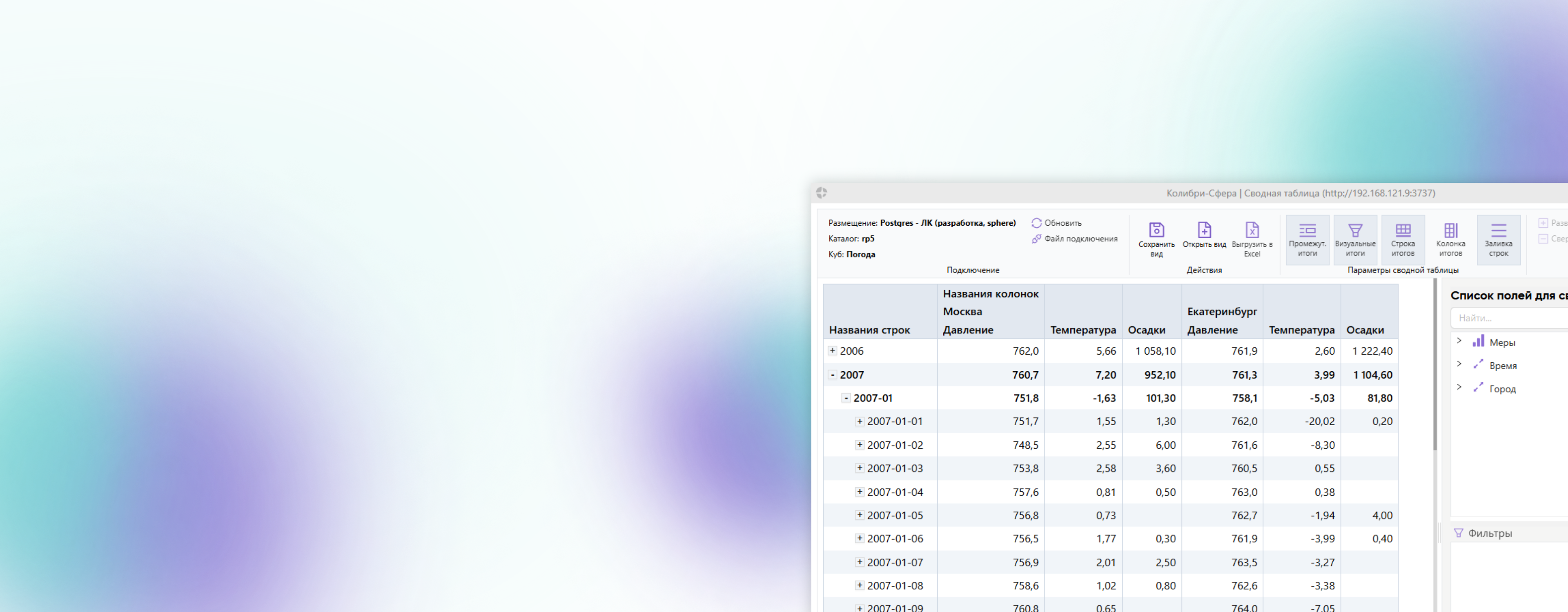Click the Меры bar chart icon

tap(1478, 341)
